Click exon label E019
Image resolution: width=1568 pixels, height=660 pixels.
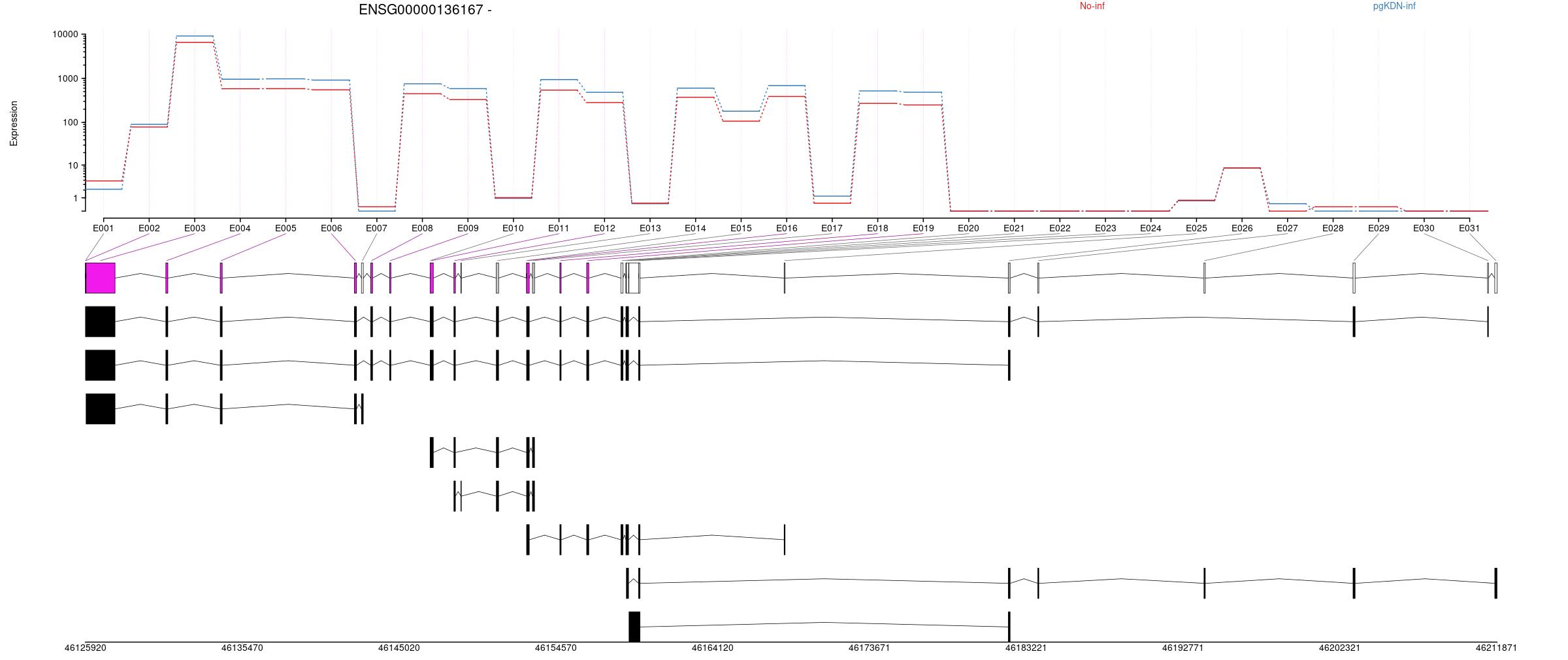(923, 228)
